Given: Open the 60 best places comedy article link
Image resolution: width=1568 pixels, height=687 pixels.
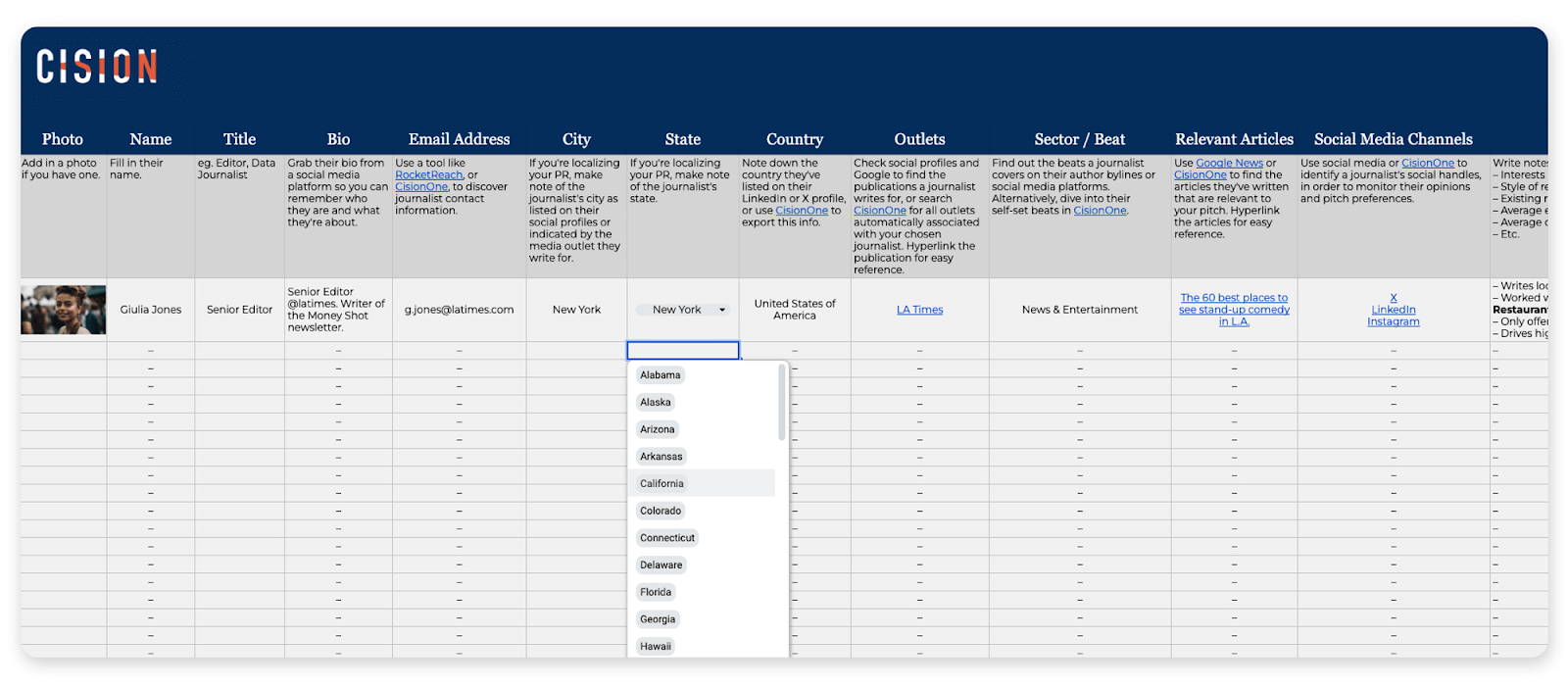Looking at the screenshot, I should (1234, 310).
